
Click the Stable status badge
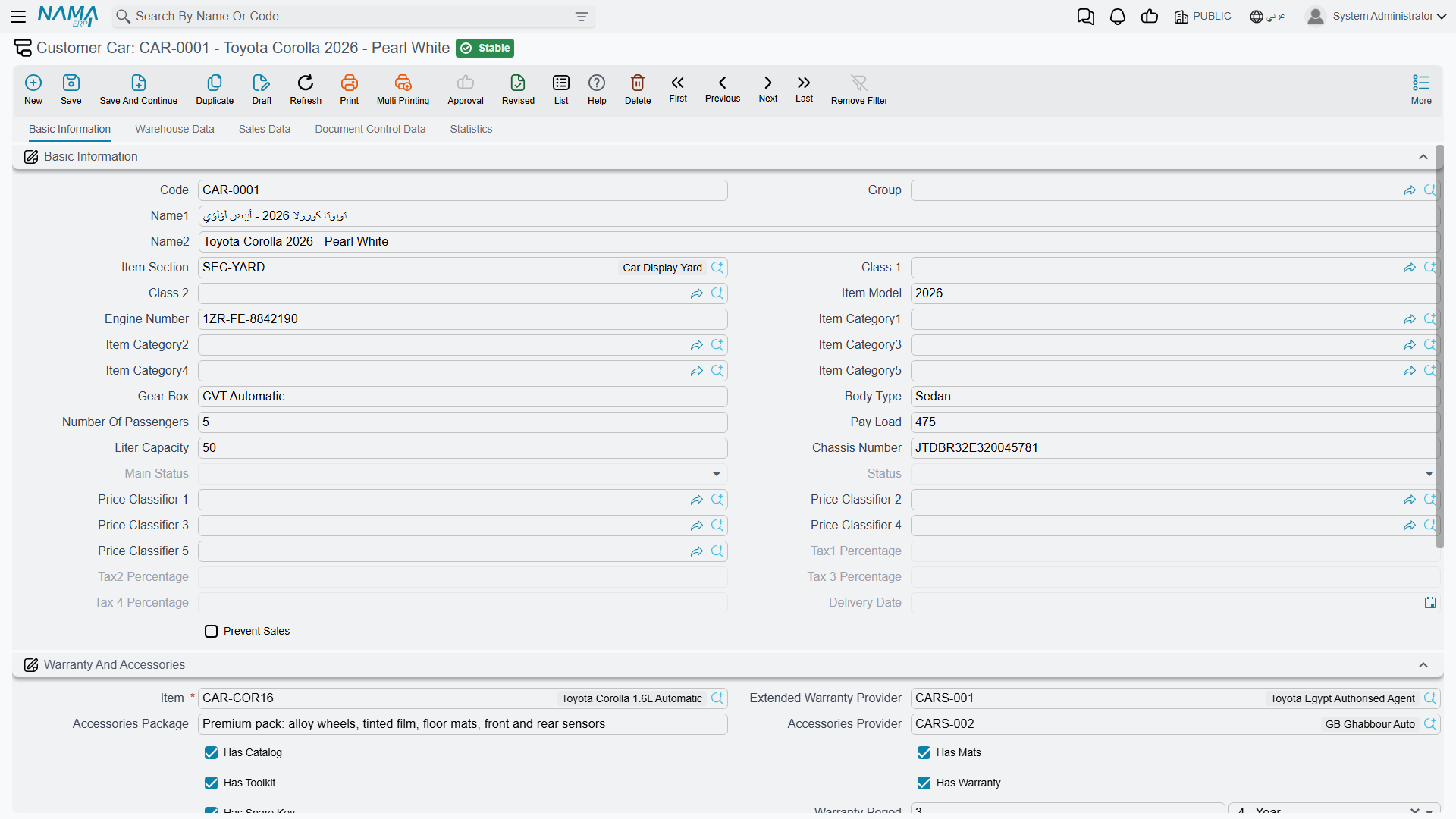pyautogui.click(x=485, y=48)
